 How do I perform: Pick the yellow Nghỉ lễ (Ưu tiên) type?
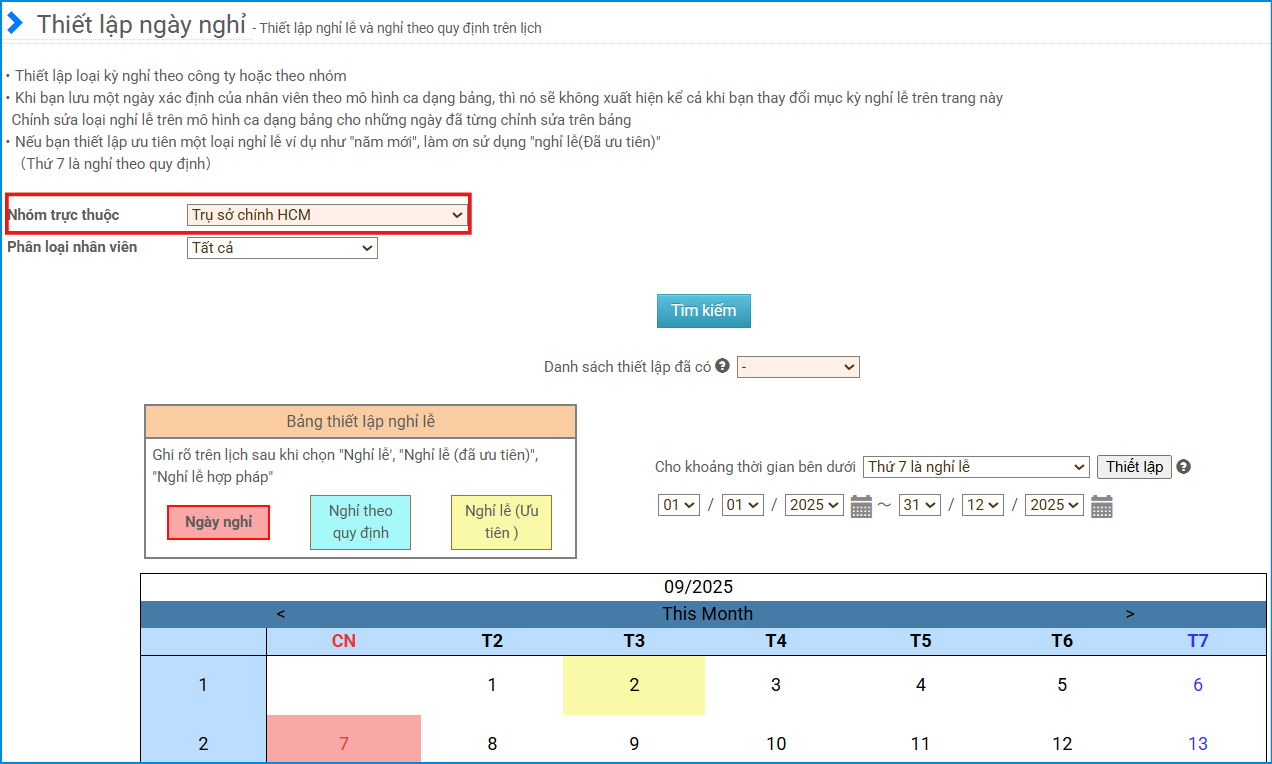(501, 522)
